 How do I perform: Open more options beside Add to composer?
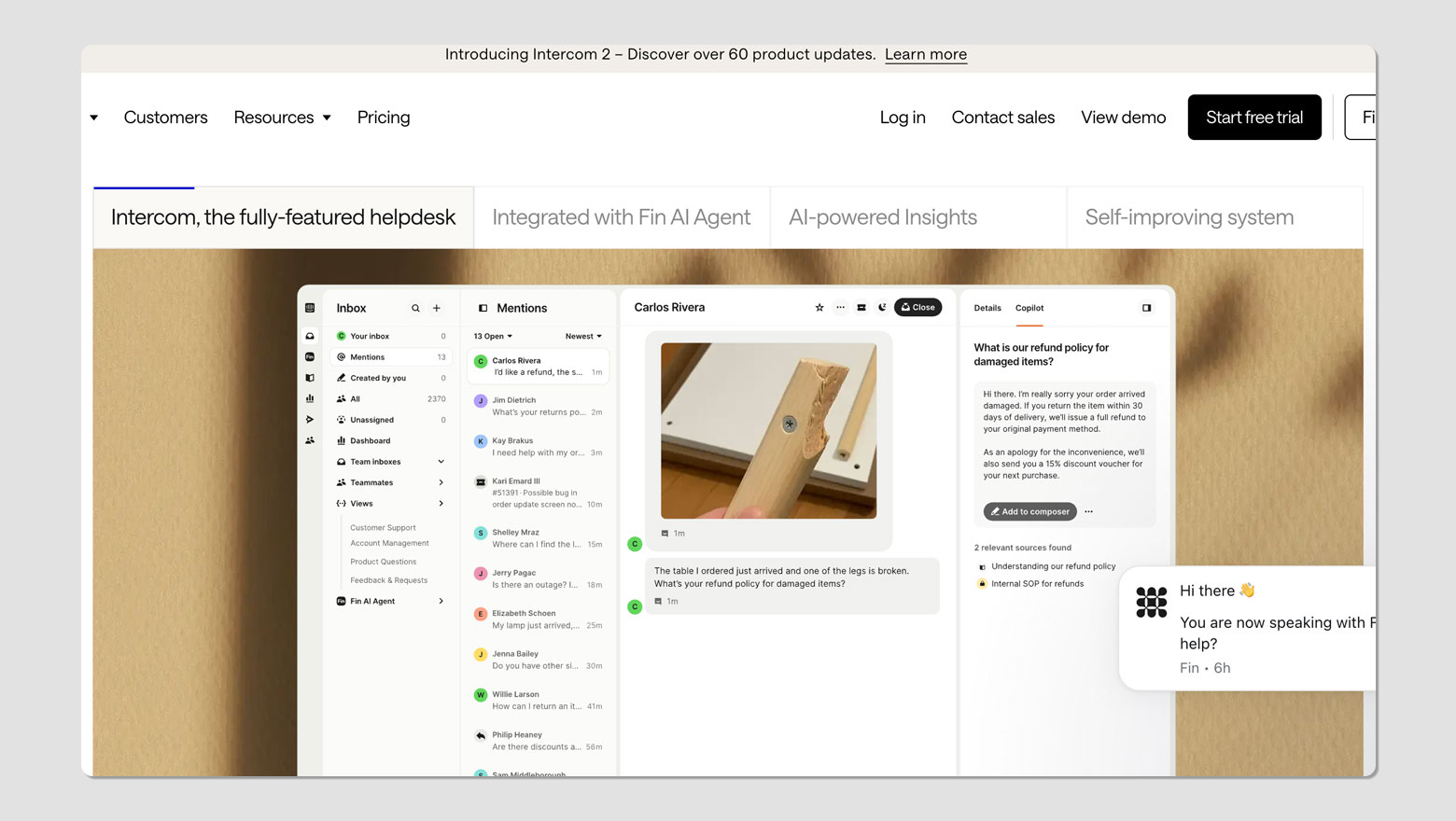coord(1088,511)
